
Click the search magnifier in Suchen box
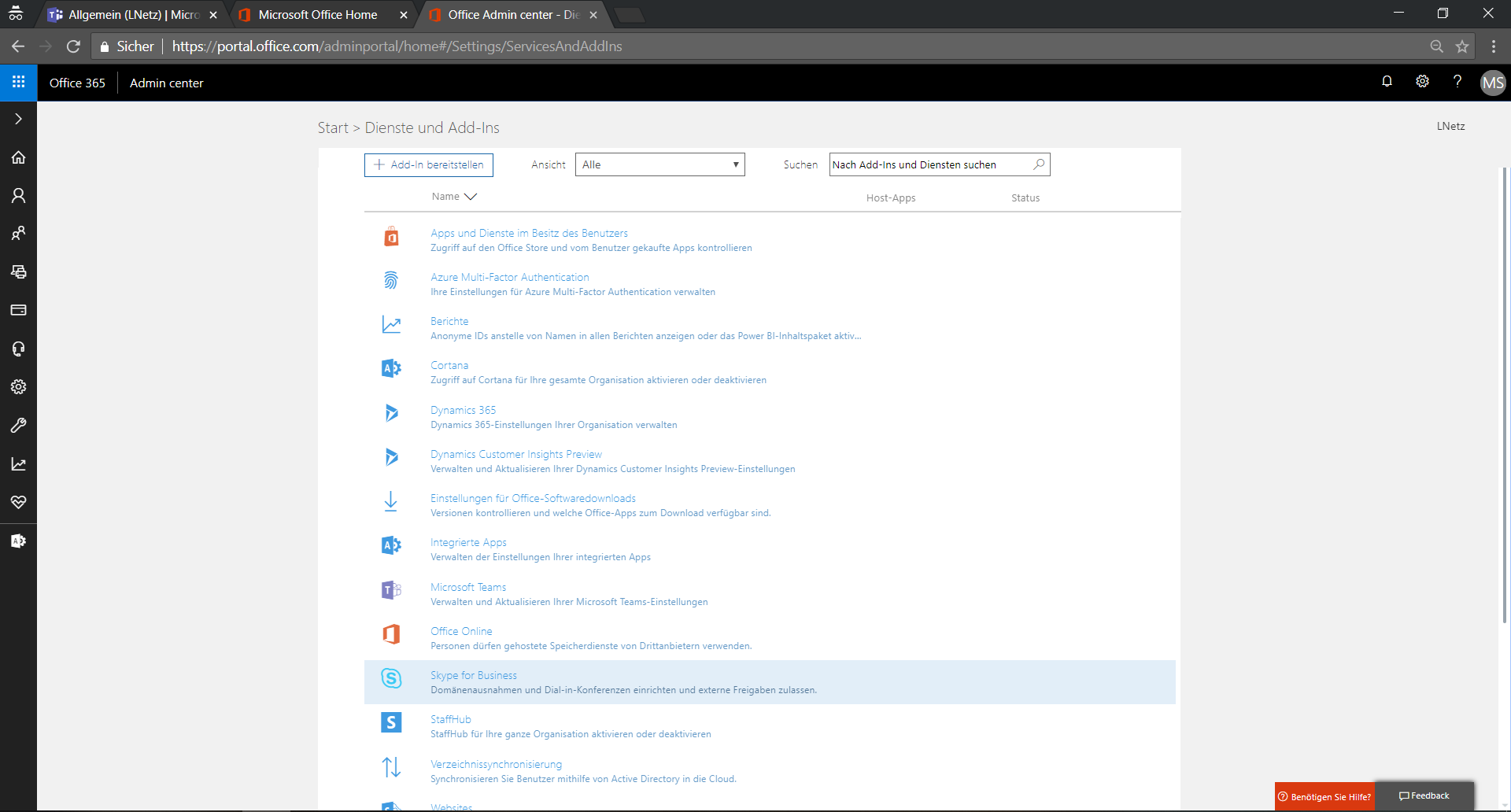[1039, 164]
